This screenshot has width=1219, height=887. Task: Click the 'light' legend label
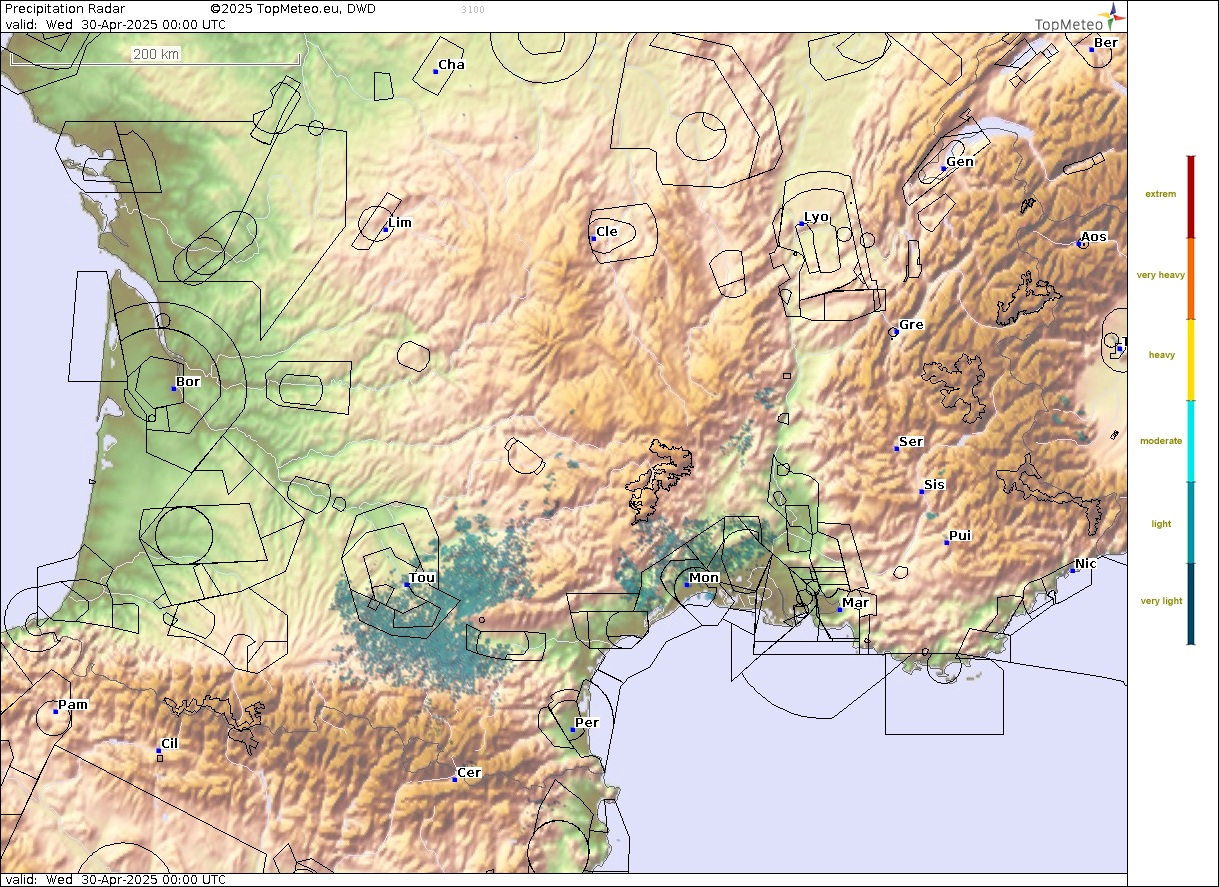click(1161, 524)
